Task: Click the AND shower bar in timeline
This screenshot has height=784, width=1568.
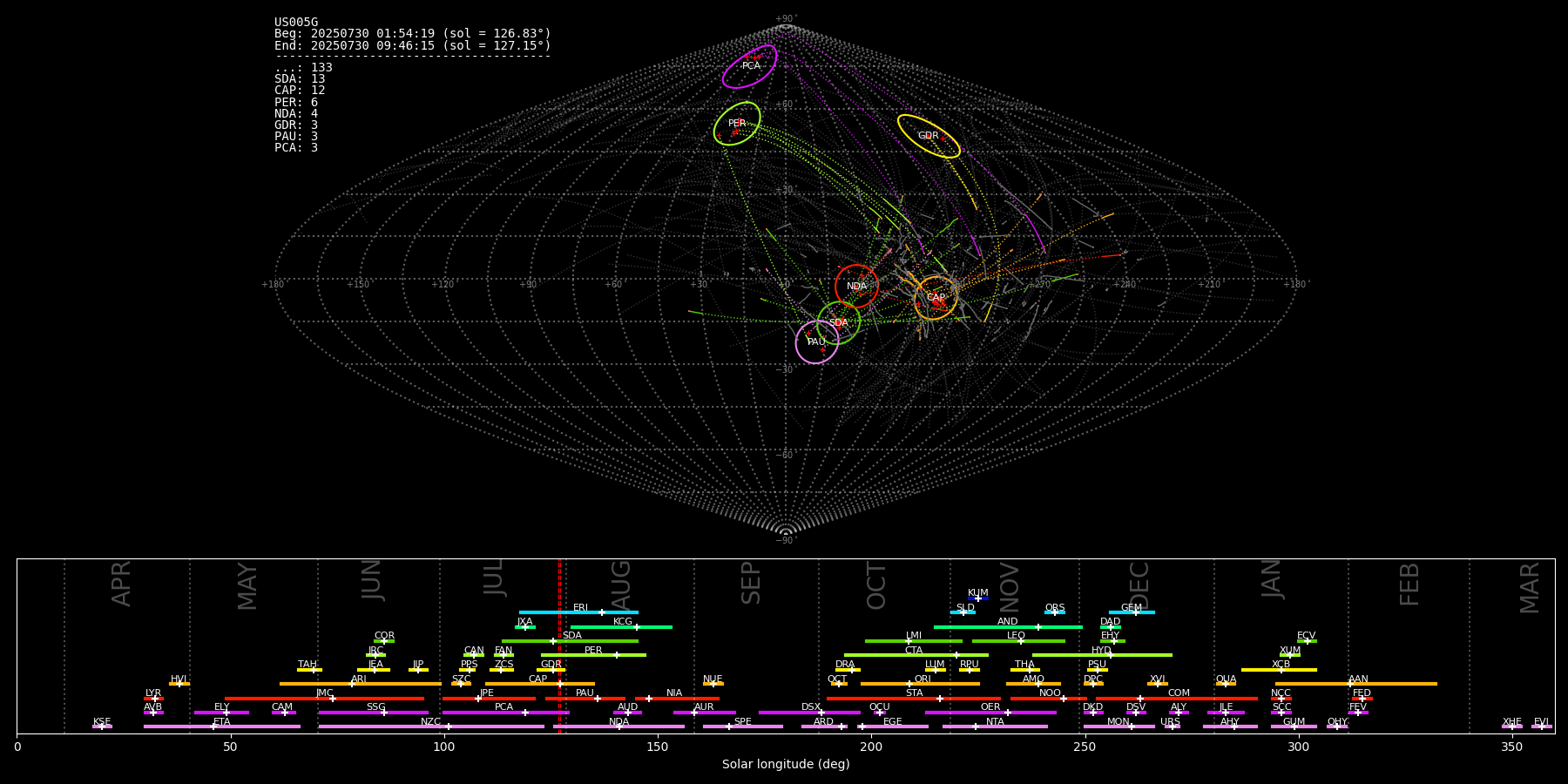Action: coord(1008,626)
